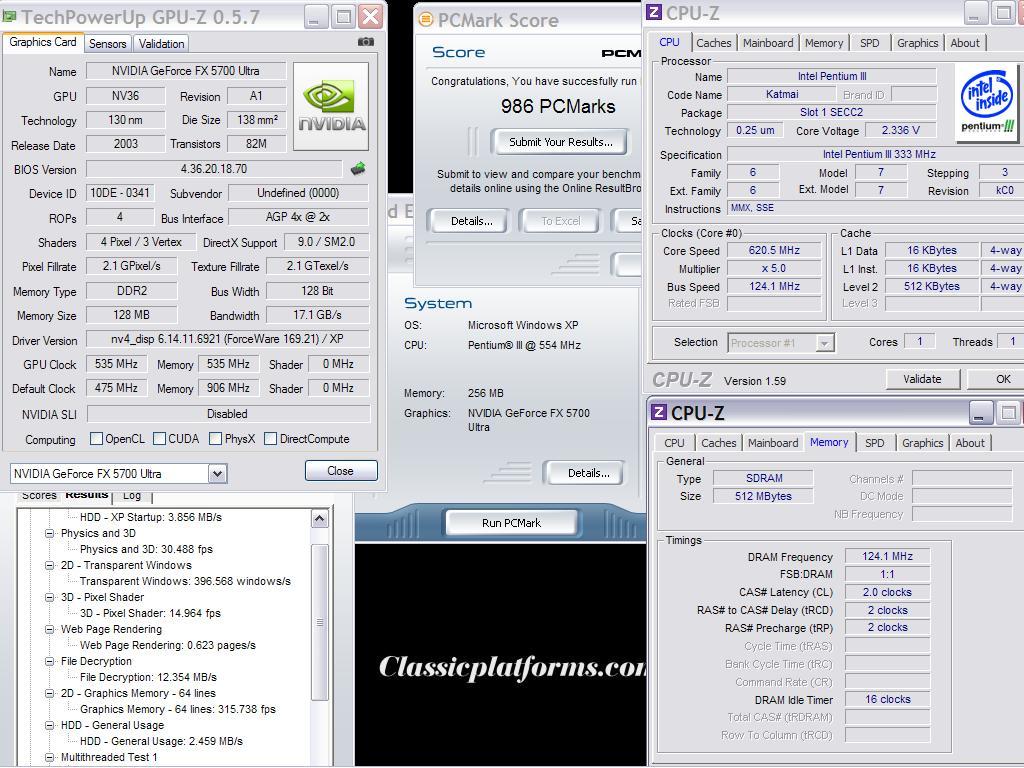The height and width of the screenshot is (768, 1024).
Task: Select 'HDD - XP Startup: 3.856 MB/s' row
Action: coord(151,517)
